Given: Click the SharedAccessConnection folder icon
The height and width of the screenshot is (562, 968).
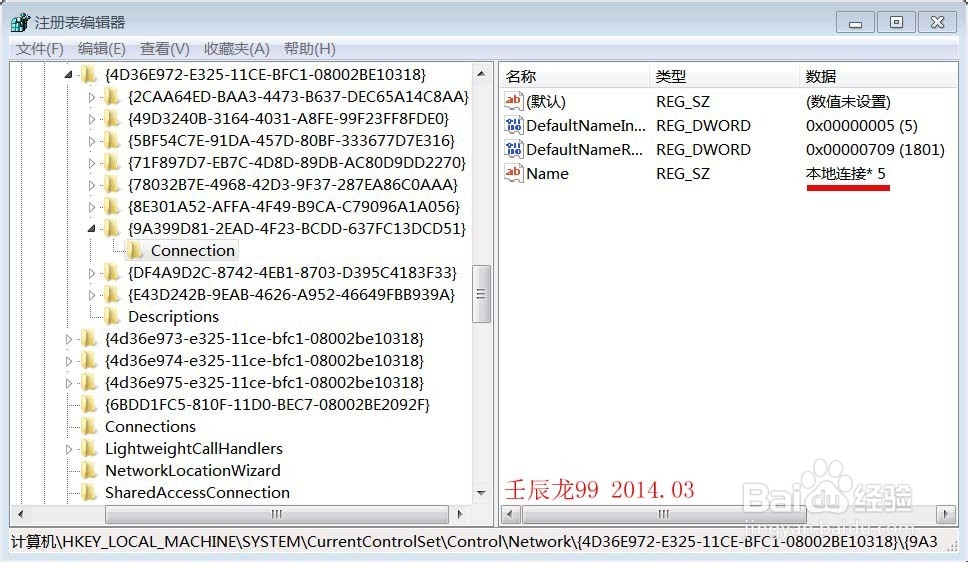Looking at the screenshot, I should point(89,493).
